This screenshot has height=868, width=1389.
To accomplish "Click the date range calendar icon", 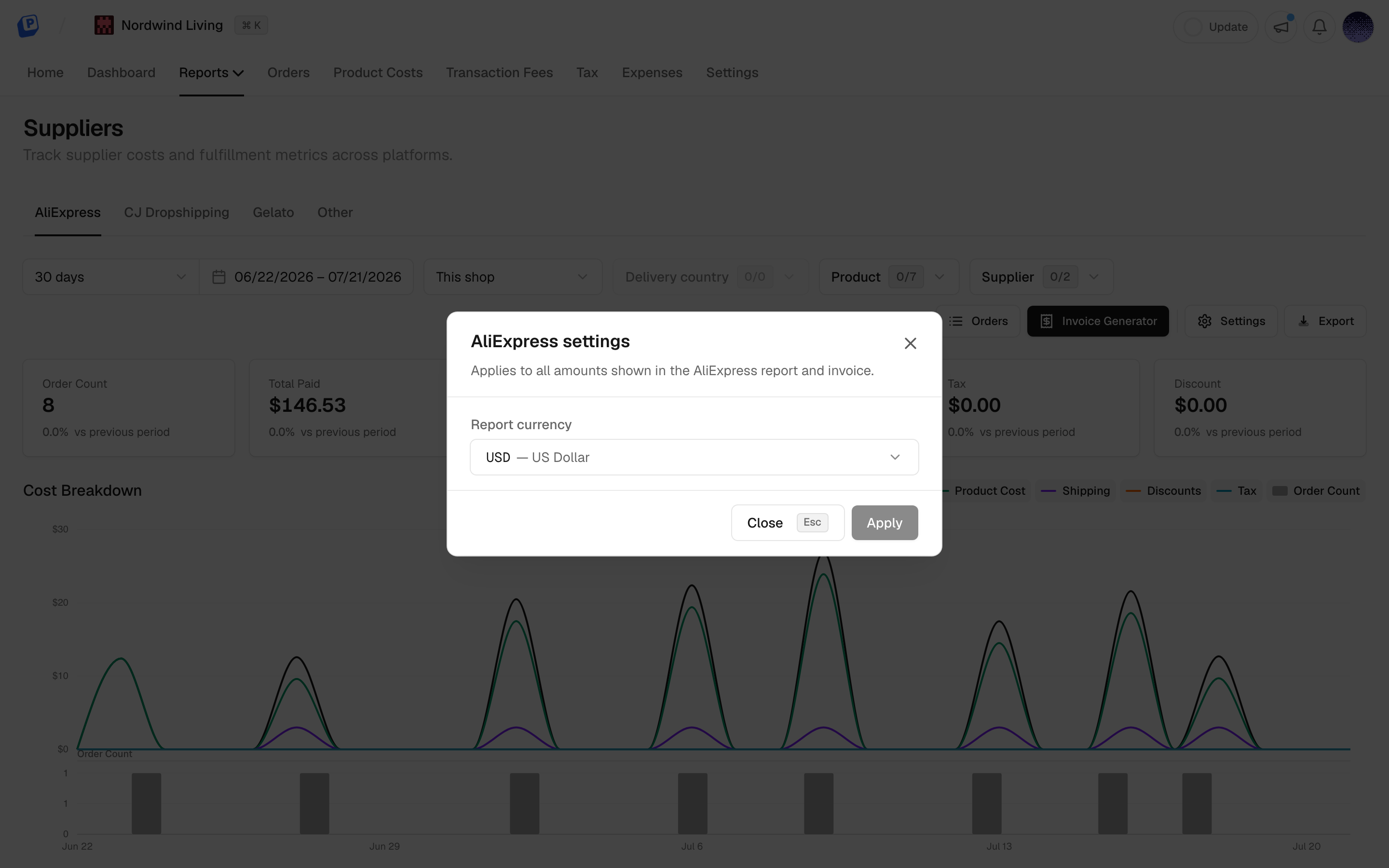I will point(218,277).
